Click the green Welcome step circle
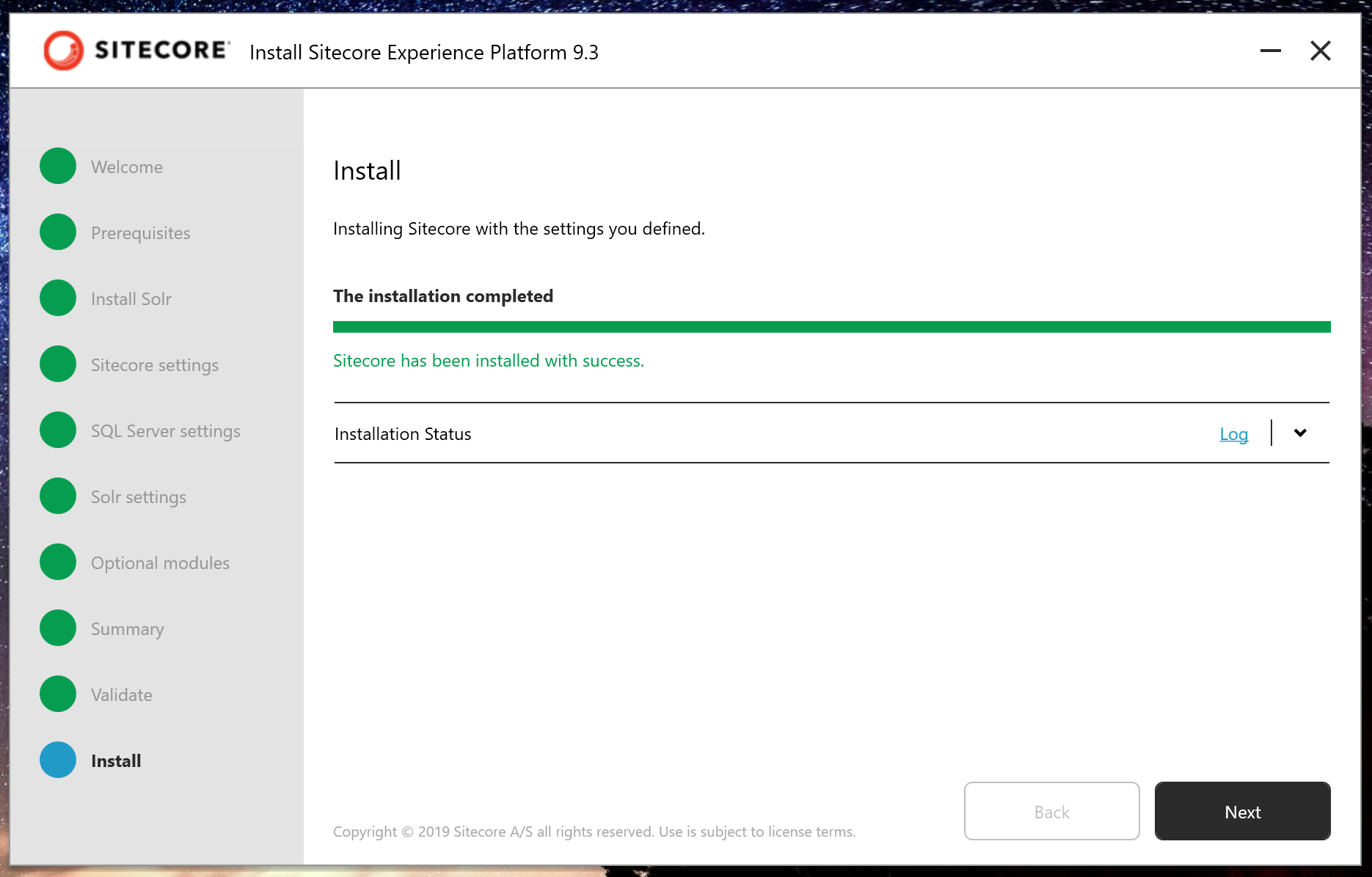This screenshot has height=877, width=1372. click(58, 166)
